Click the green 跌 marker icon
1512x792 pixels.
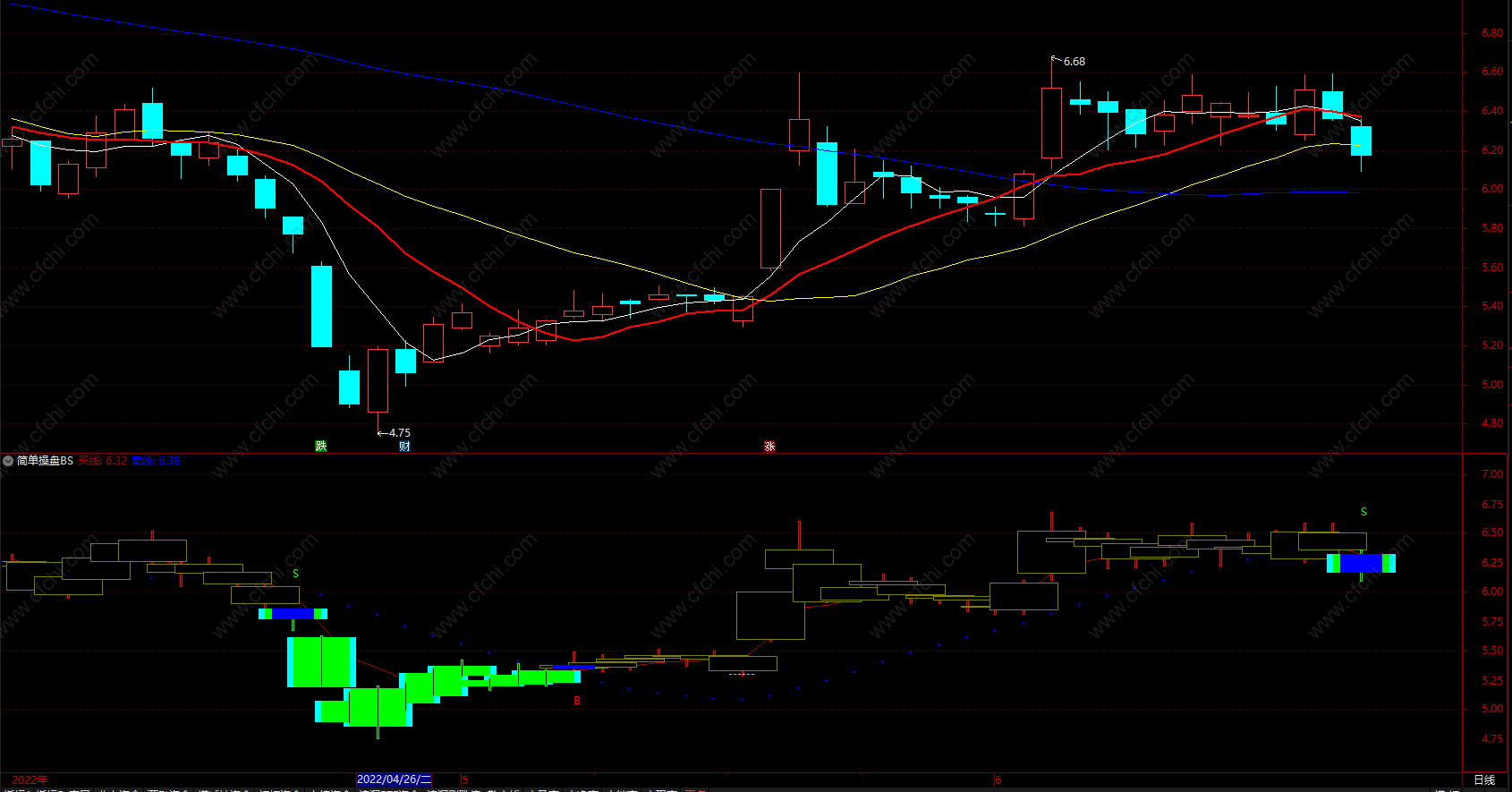321,446
